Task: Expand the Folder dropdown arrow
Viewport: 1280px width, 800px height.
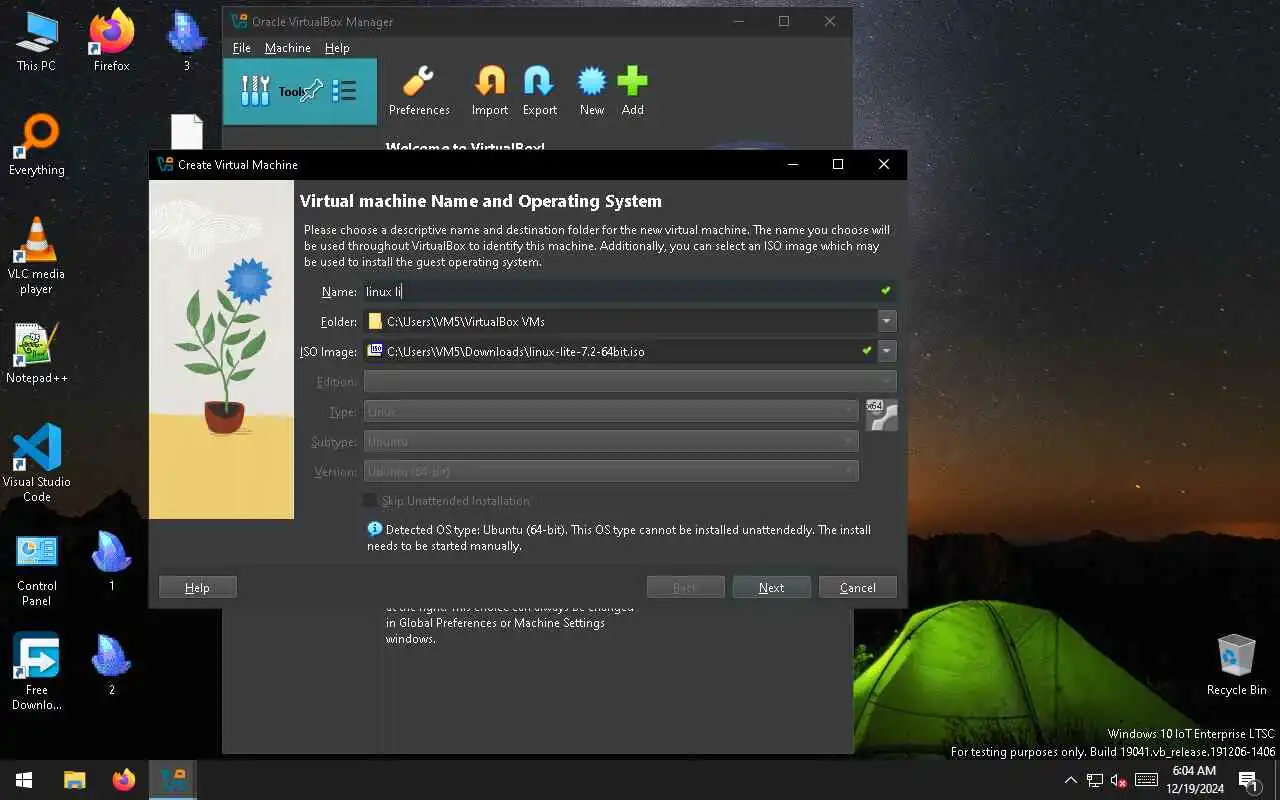Action: coord(886,321)
